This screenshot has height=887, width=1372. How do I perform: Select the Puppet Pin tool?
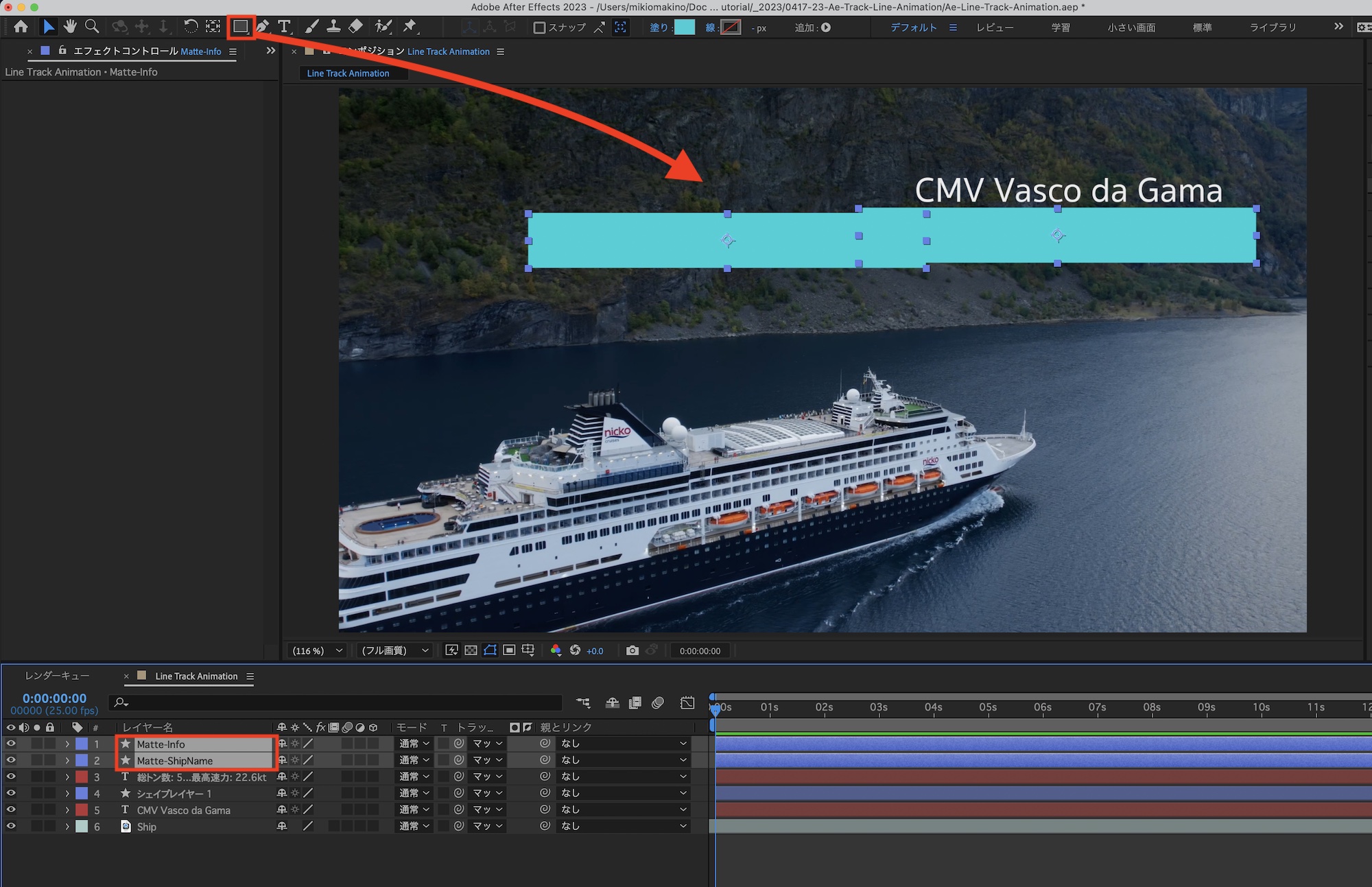coord(410,27)
